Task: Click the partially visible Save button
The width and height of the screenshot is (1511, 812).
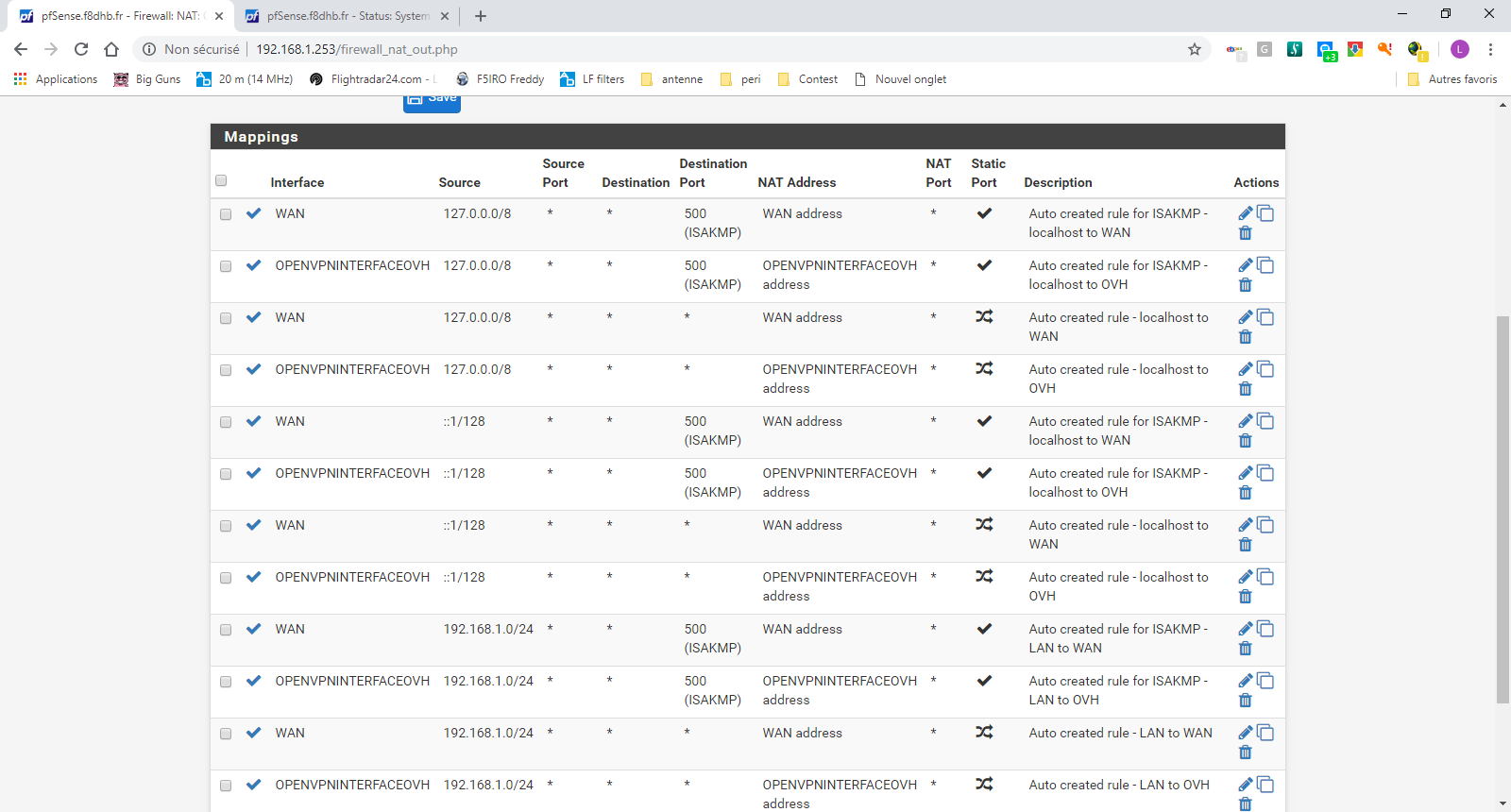Action: 432,102
